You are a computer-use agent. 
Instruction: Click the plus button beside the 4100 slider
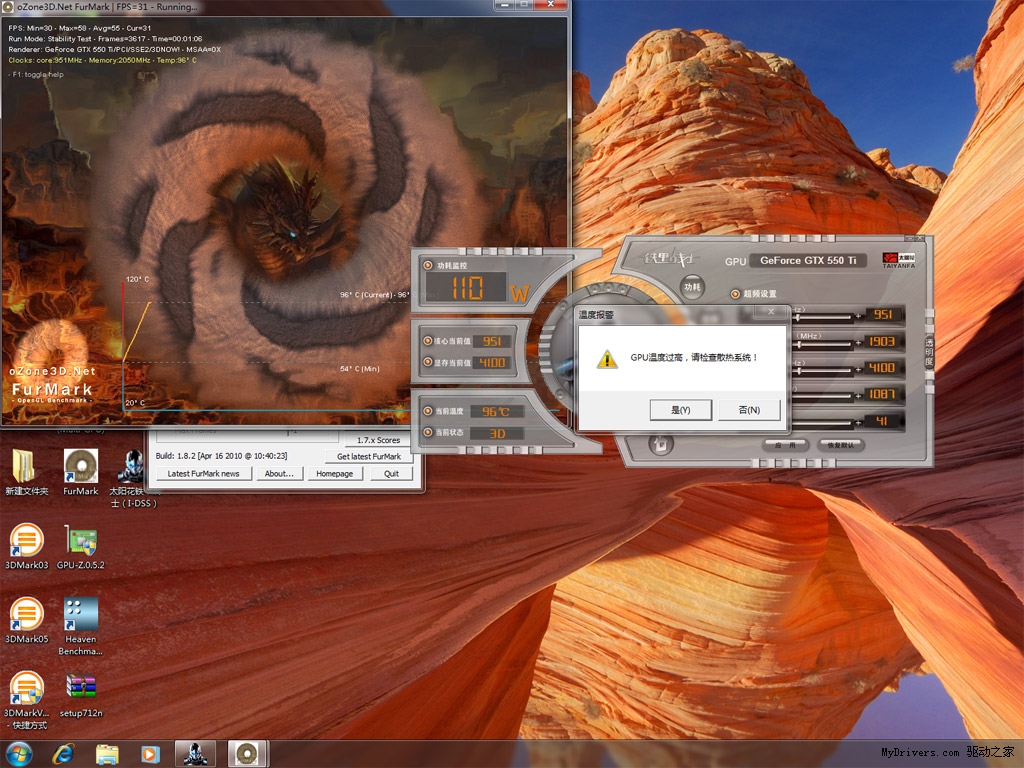click(x=857, y=370)
